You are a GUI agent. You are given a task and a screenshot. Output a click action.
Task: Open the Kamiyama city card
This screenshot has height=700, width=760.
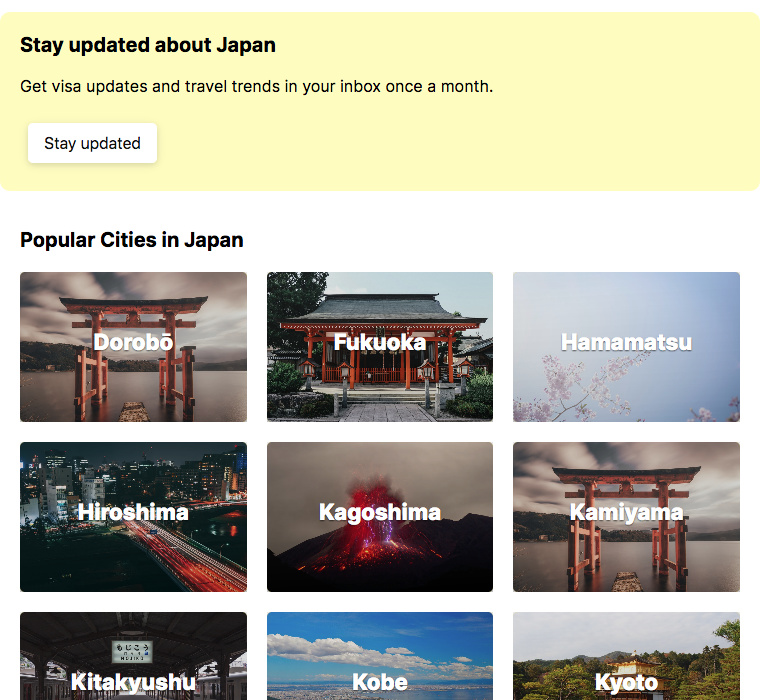pyautogui.click(x=626, y=517)
